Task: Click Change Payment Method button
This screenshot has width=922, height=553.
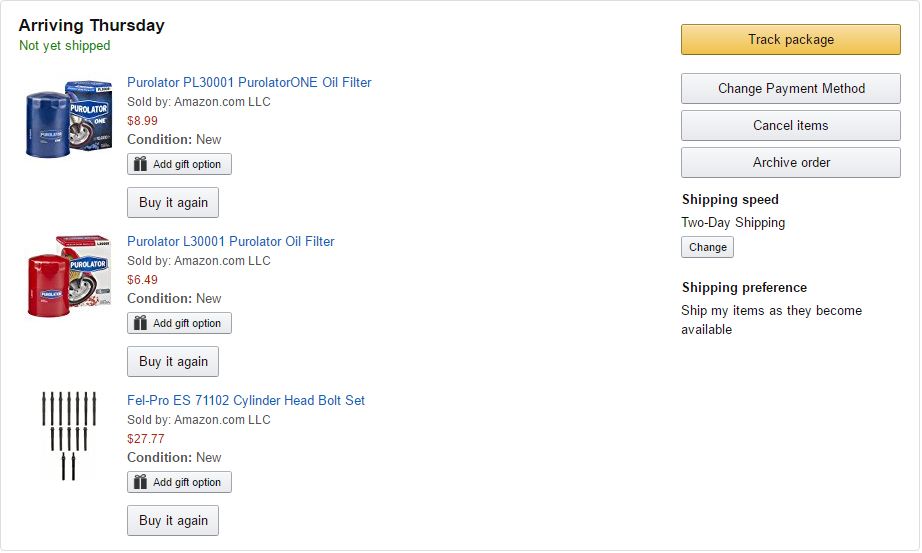Action: (x=790, y=88)
